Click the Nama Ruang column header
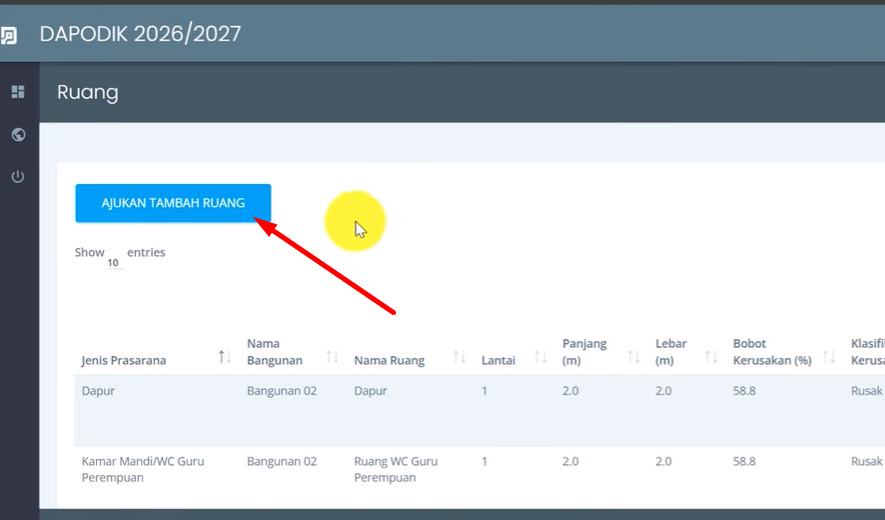 click(x=389, y=360)
